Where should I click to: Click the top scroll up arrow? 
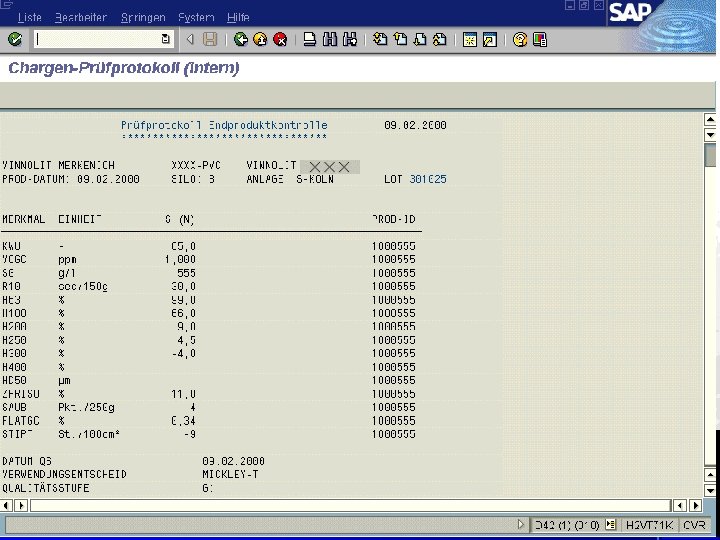[710, 120]
